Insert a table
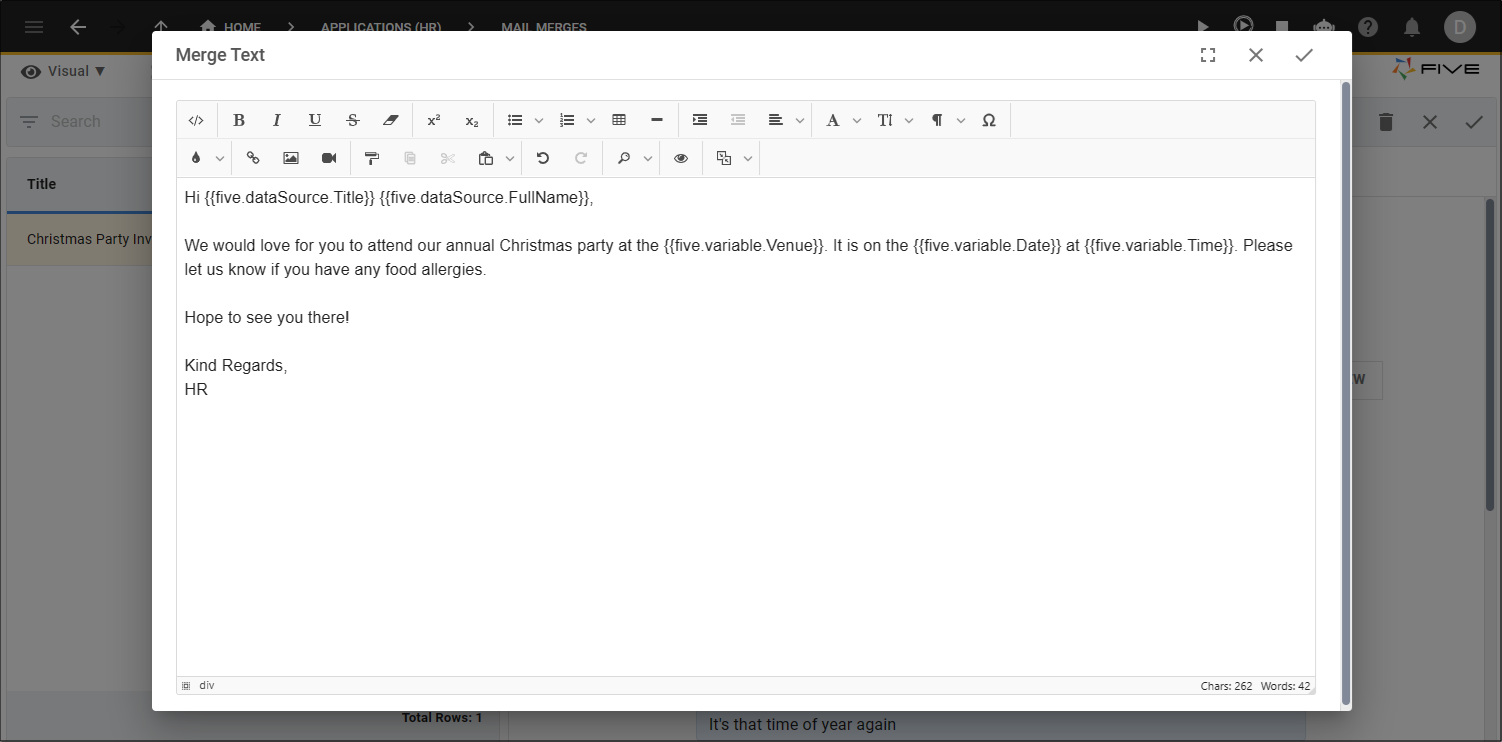This screenshot has height=742, width=1502. pos(619,120)
